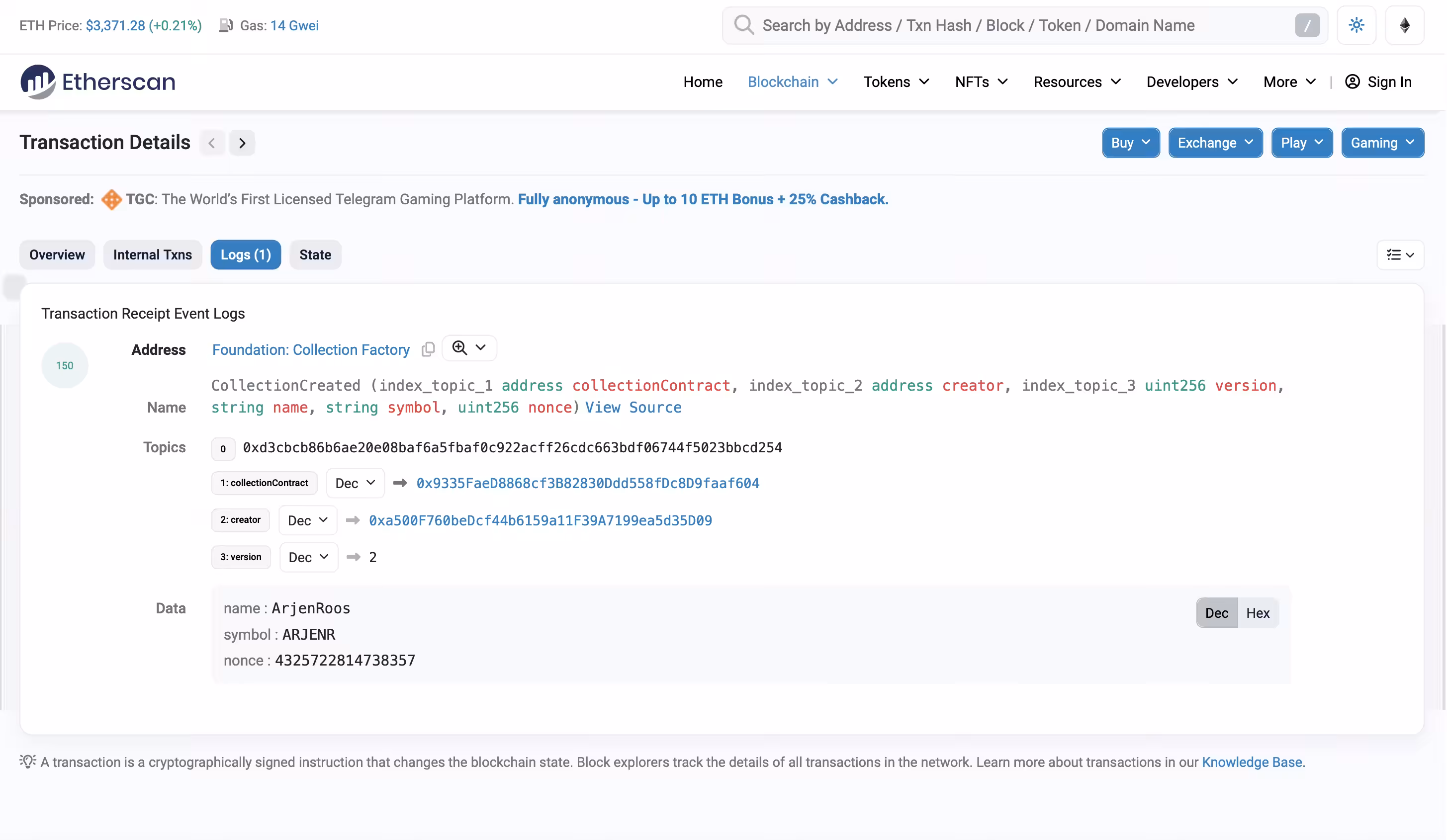Copy the Foundation Collection Factory address
Image resolution: width=1447 pixels, height=840 pixels.
tap(428, 349)
